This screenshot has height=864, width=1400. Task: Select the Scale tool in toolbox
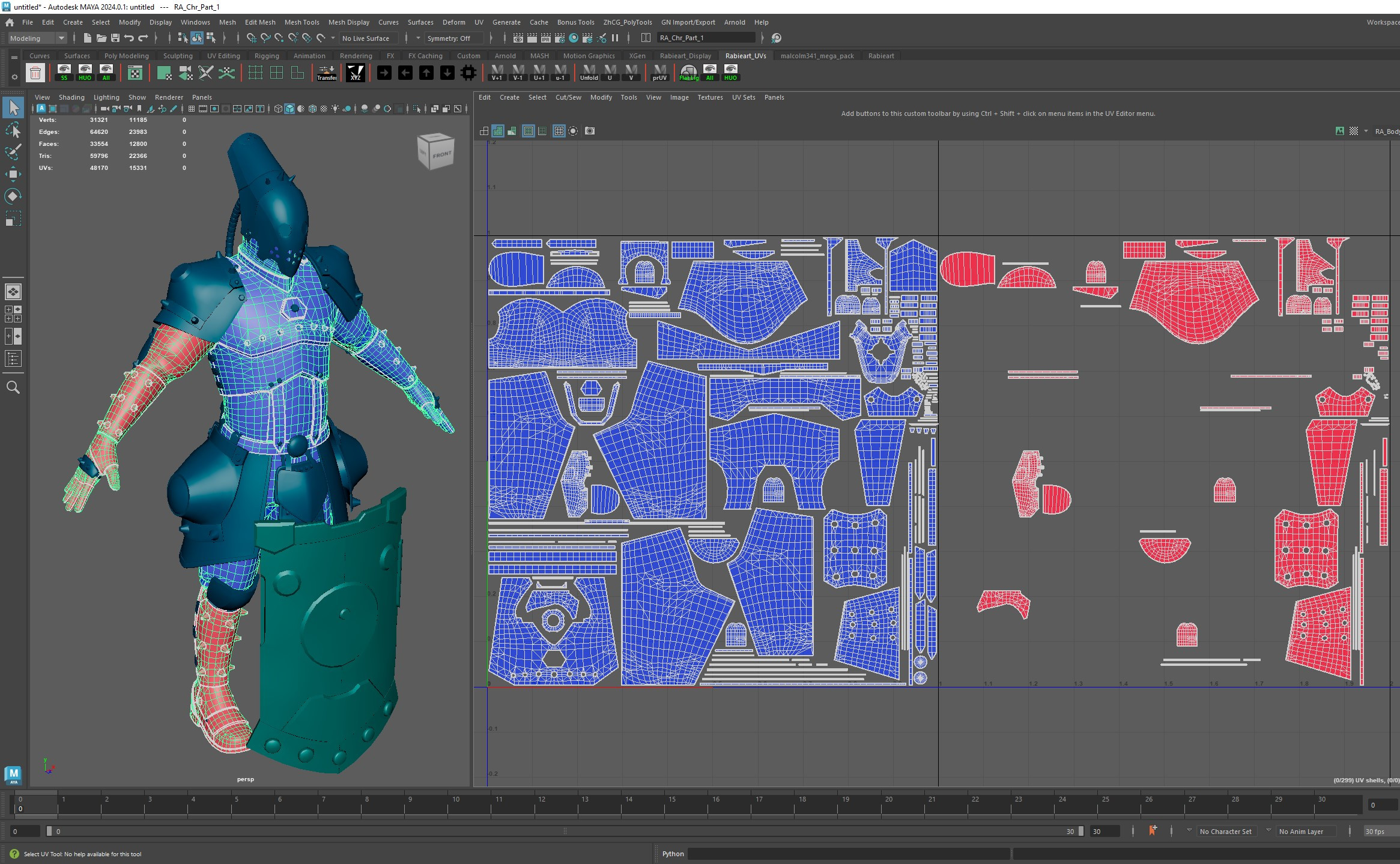click(13, 218)
